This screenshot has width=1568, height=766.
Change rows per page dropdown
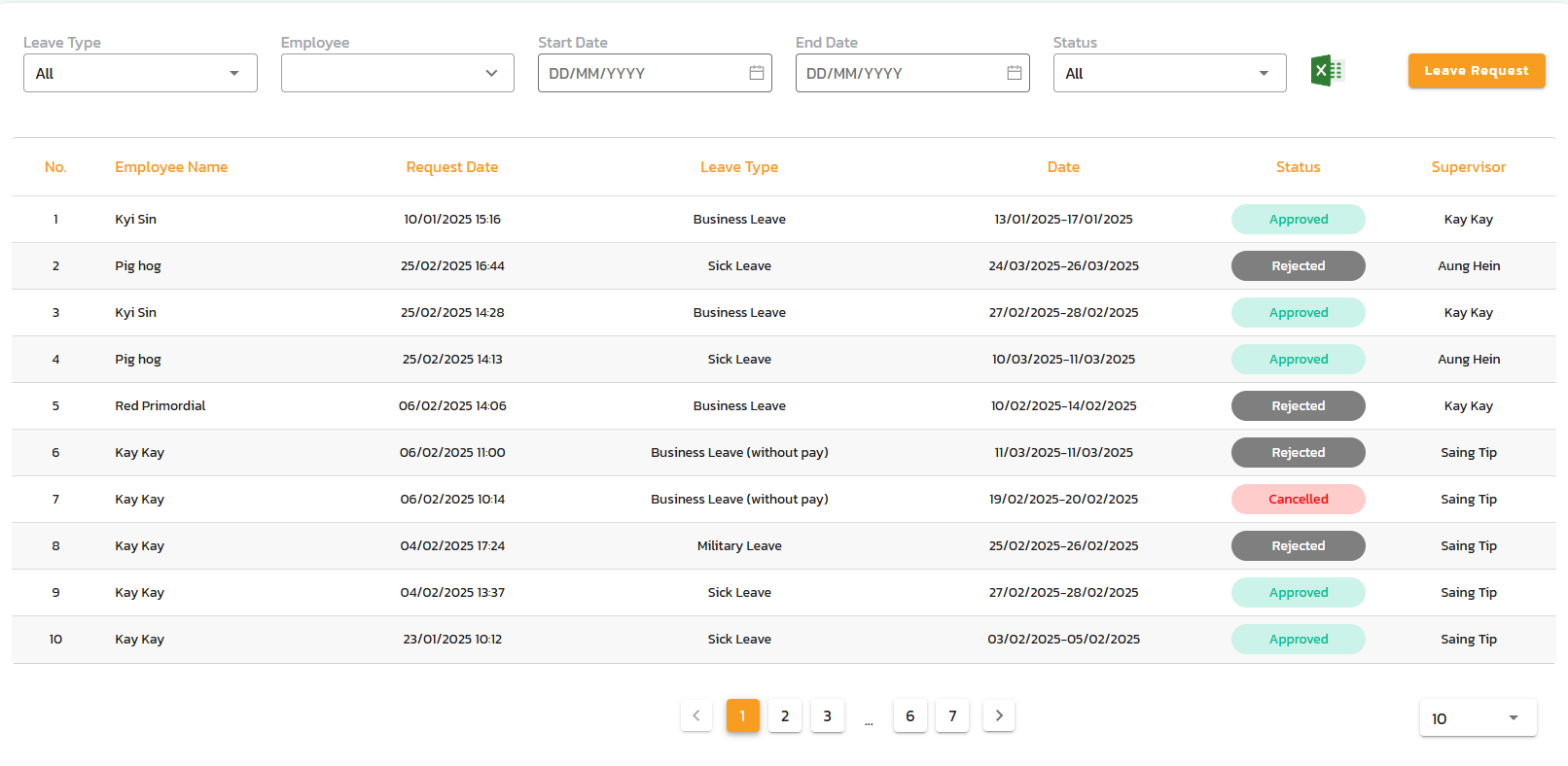coord(1477,718)
